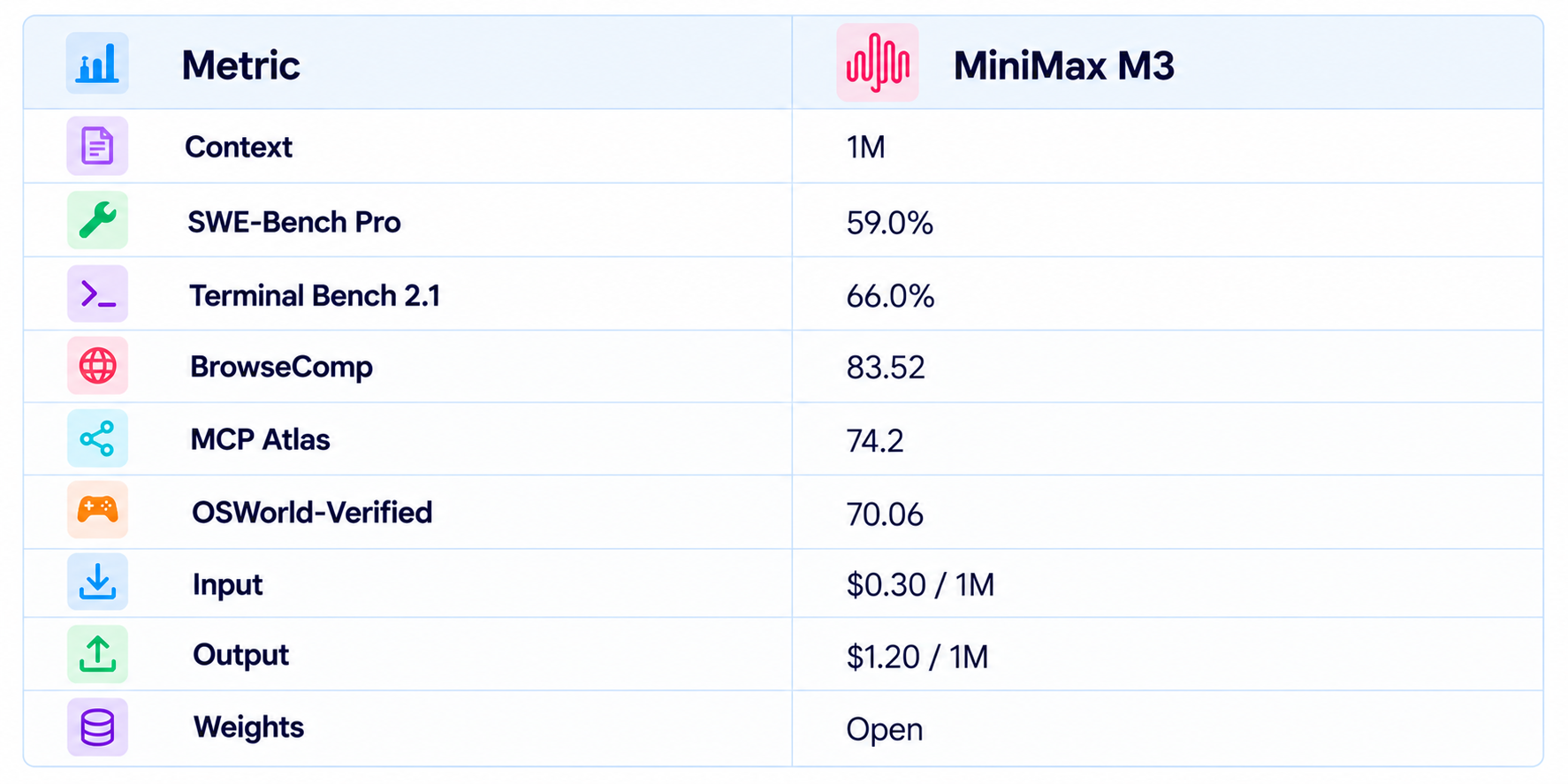1568x784 pixels.
Task: Click the '74.2' value
Action: click(x=875, y=440)
